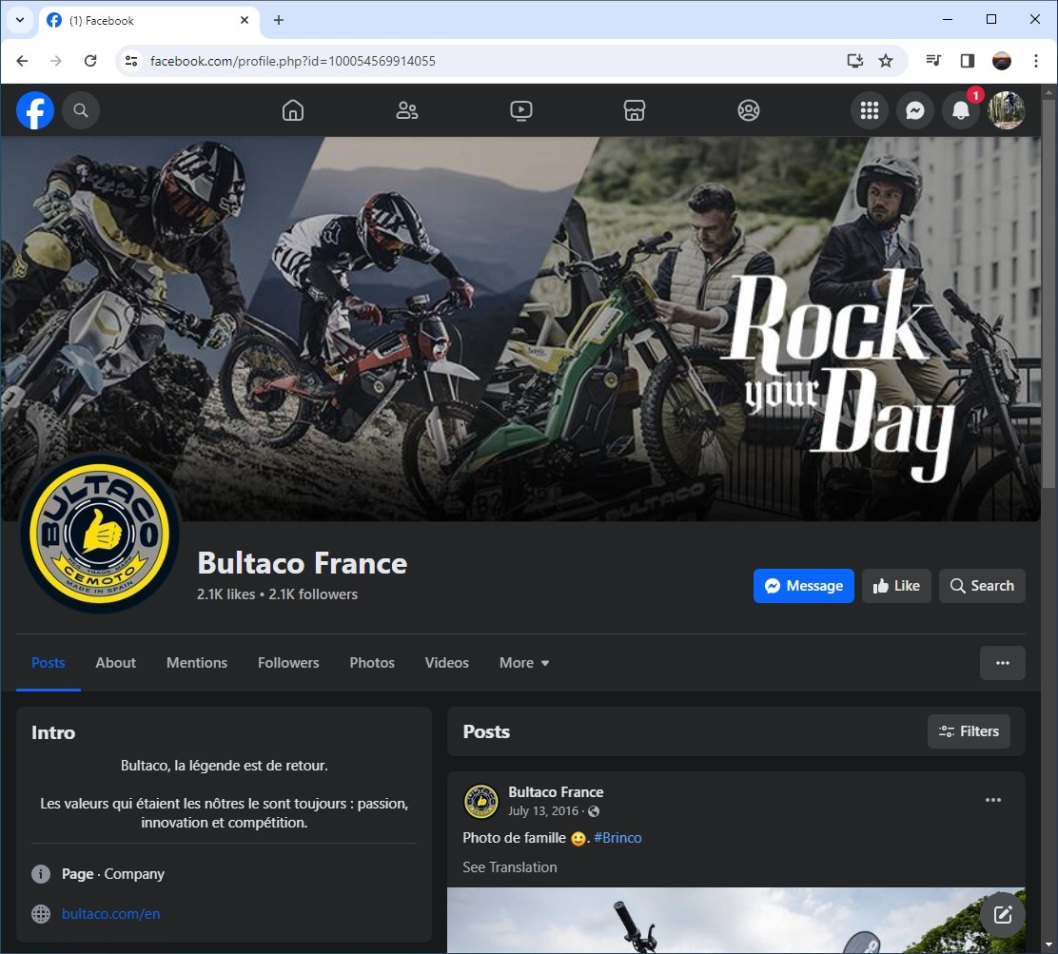
Task: Open the bultaco.com/en link
Action: [110, 913]
